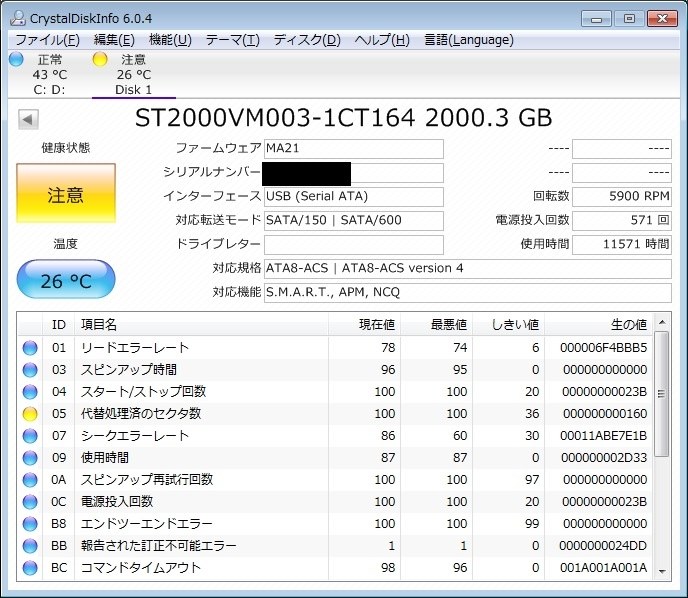Click raw value 000000000160
The width and height of the screenshot is (688, 598).
pos(605,414)
